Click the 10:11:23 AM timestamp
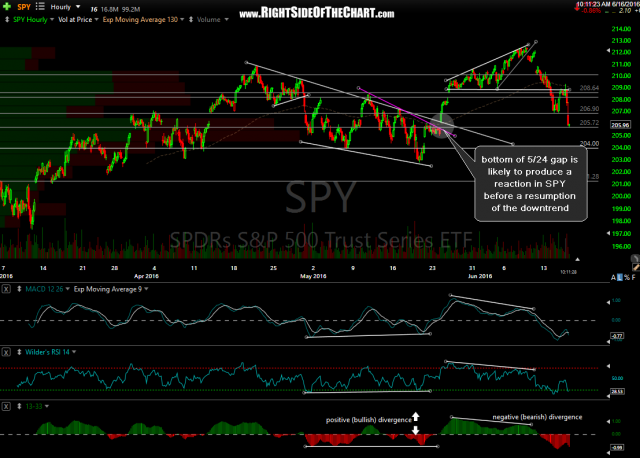The image size is (640, 458). pos(593,4)
